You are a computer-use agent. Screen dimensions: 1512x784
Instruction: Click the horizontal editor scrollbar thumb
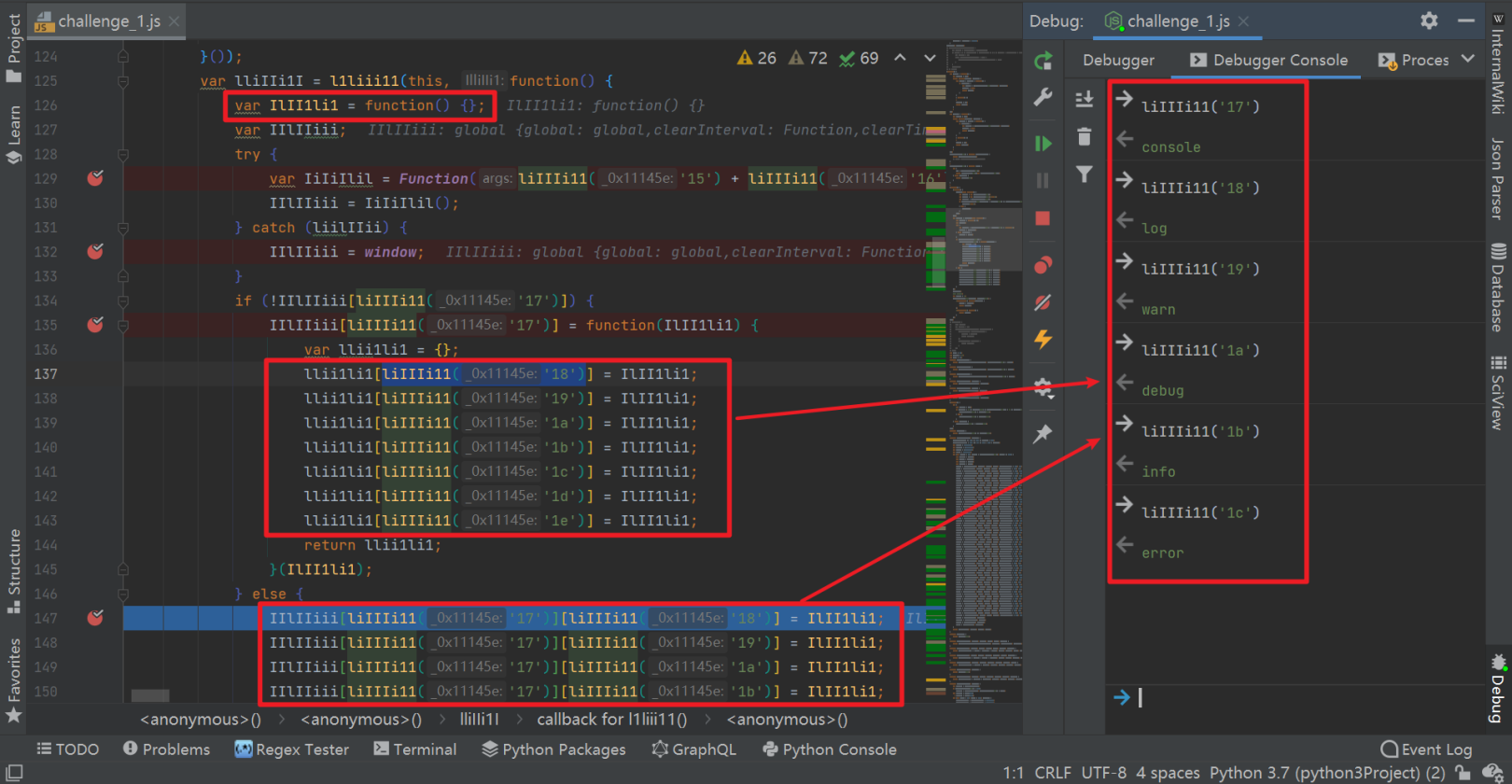coord(150,695)
